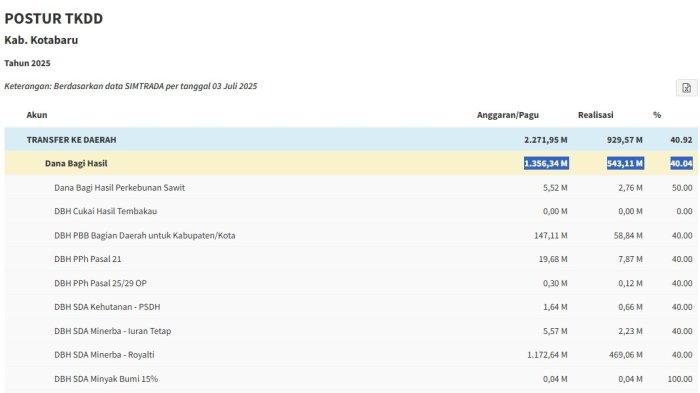Viewport: 700px width, 393px height.
Task: Click the Akun column header
Action: pos(37,115)
